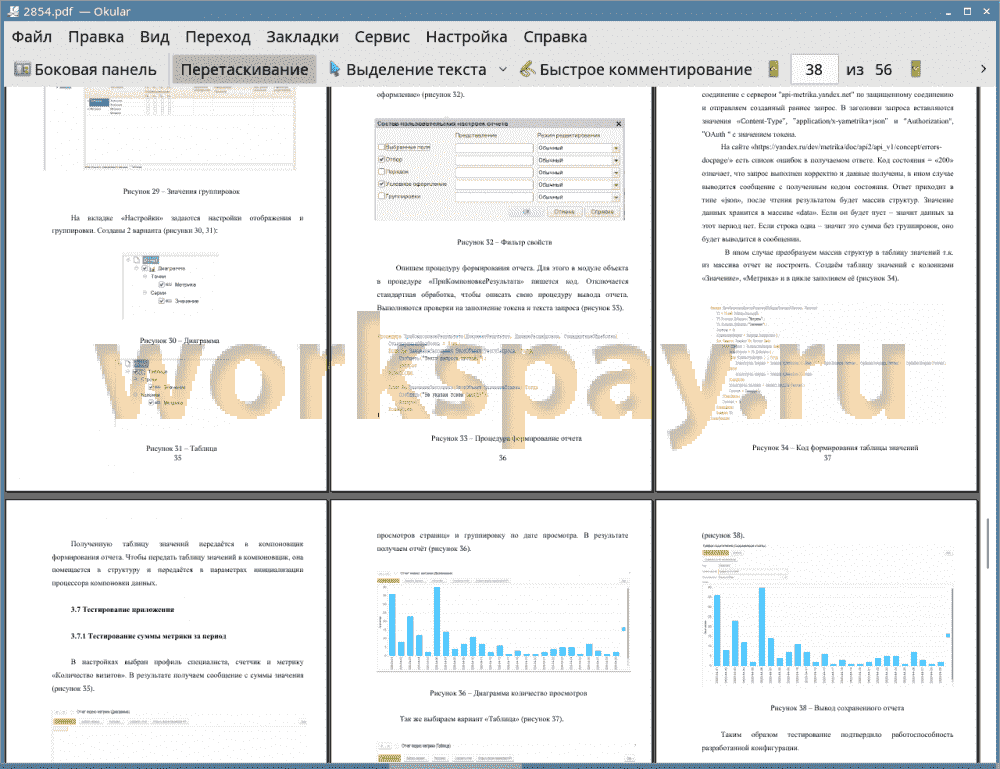Screen dimensions: 1000x769
Task: Click page 35 with Рисунок 30 – Диаграмма
Action: coord(166,289)
